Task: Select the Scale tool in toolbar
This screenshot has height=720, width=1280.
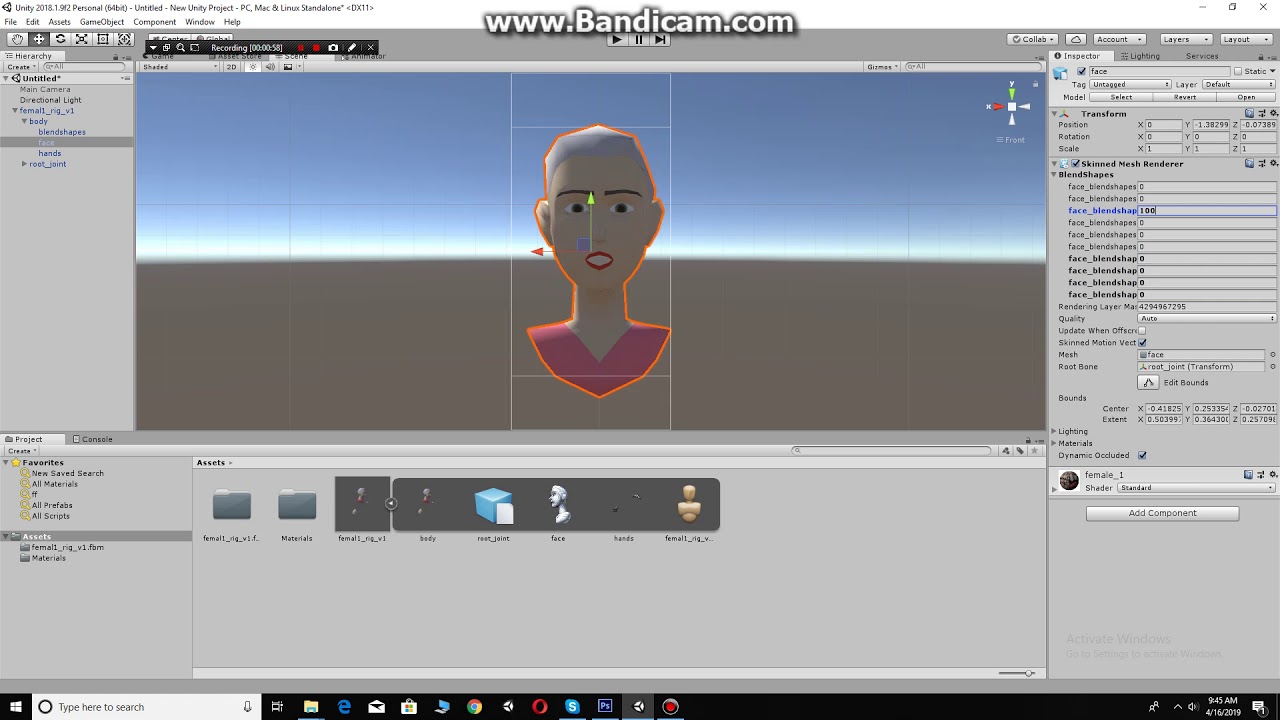Action: 82,39
